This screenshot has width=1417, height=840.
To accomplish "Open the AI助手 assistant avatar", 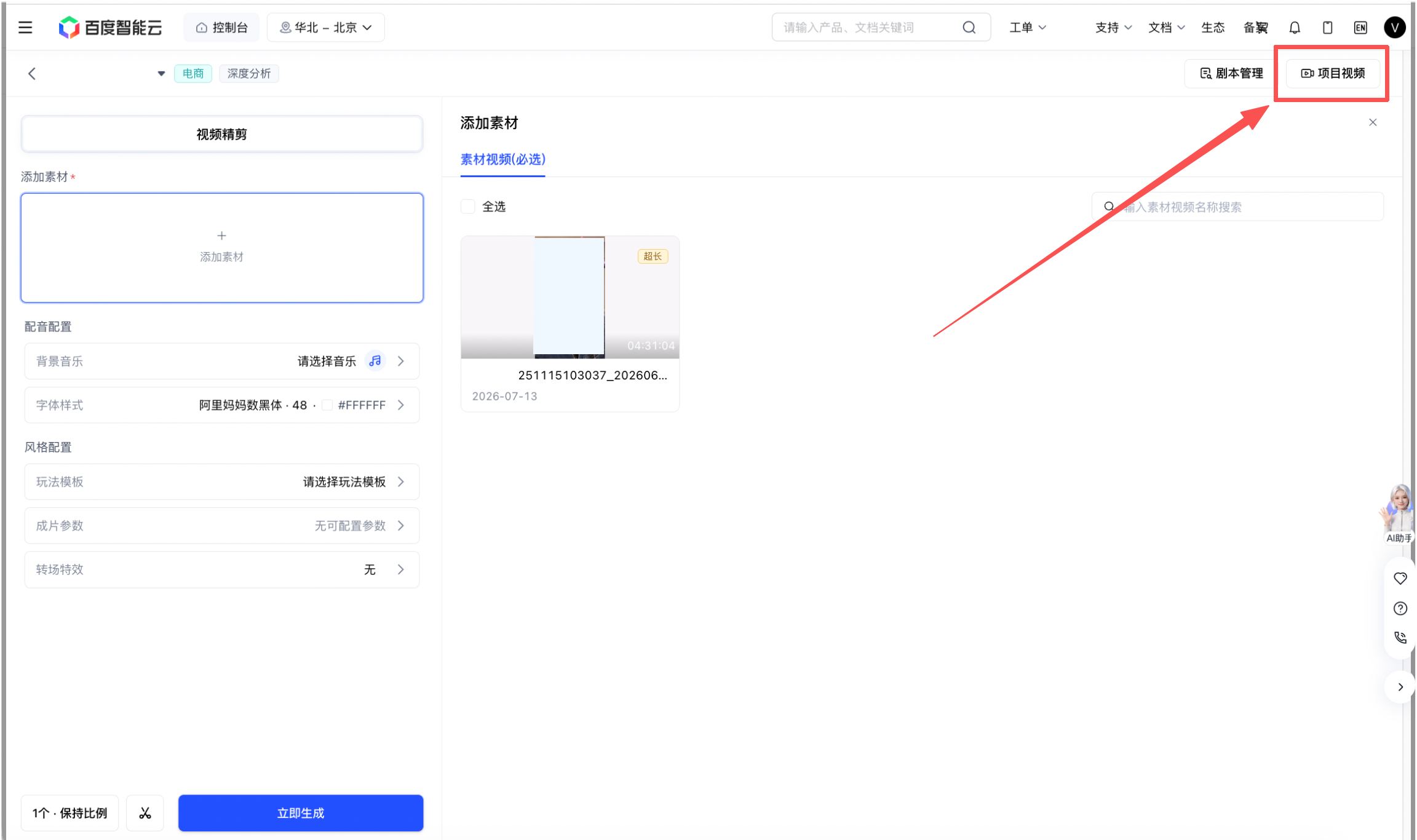I will pyautogui.click(x=1399, y=513).
